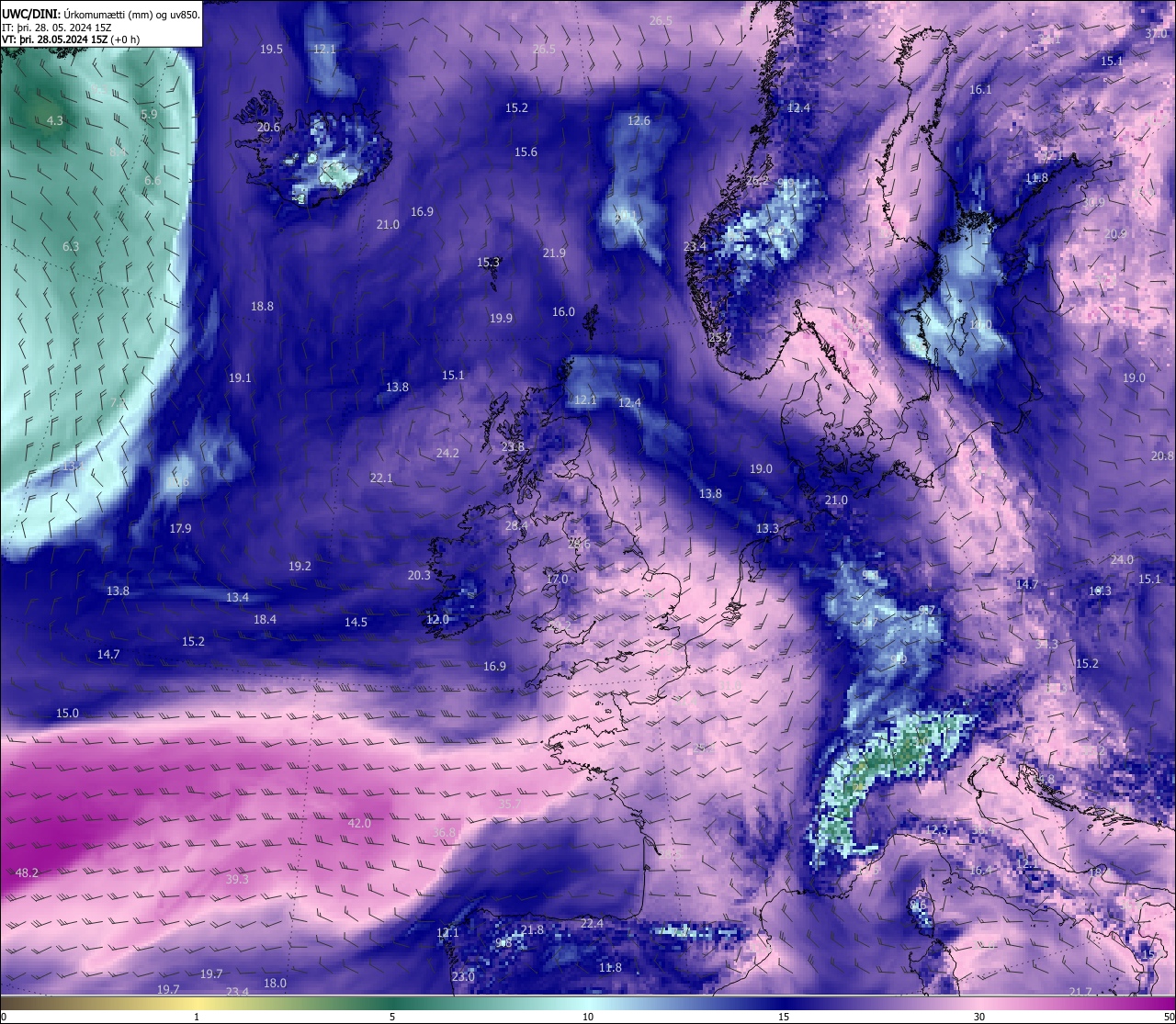The image size is (1176, 1024).
Task: Click the 20.8 value label
Action: 1162,456
